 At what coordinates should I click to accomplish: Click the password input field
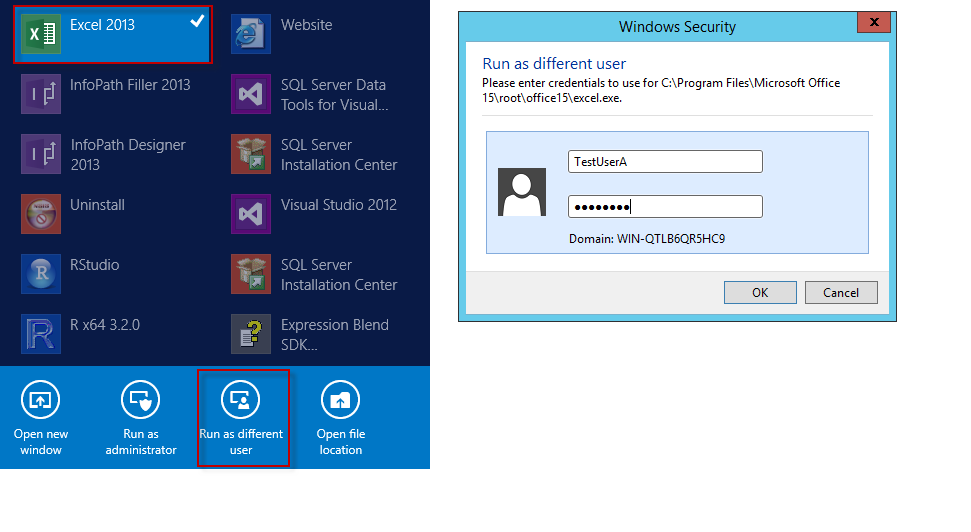pos(665,207)
